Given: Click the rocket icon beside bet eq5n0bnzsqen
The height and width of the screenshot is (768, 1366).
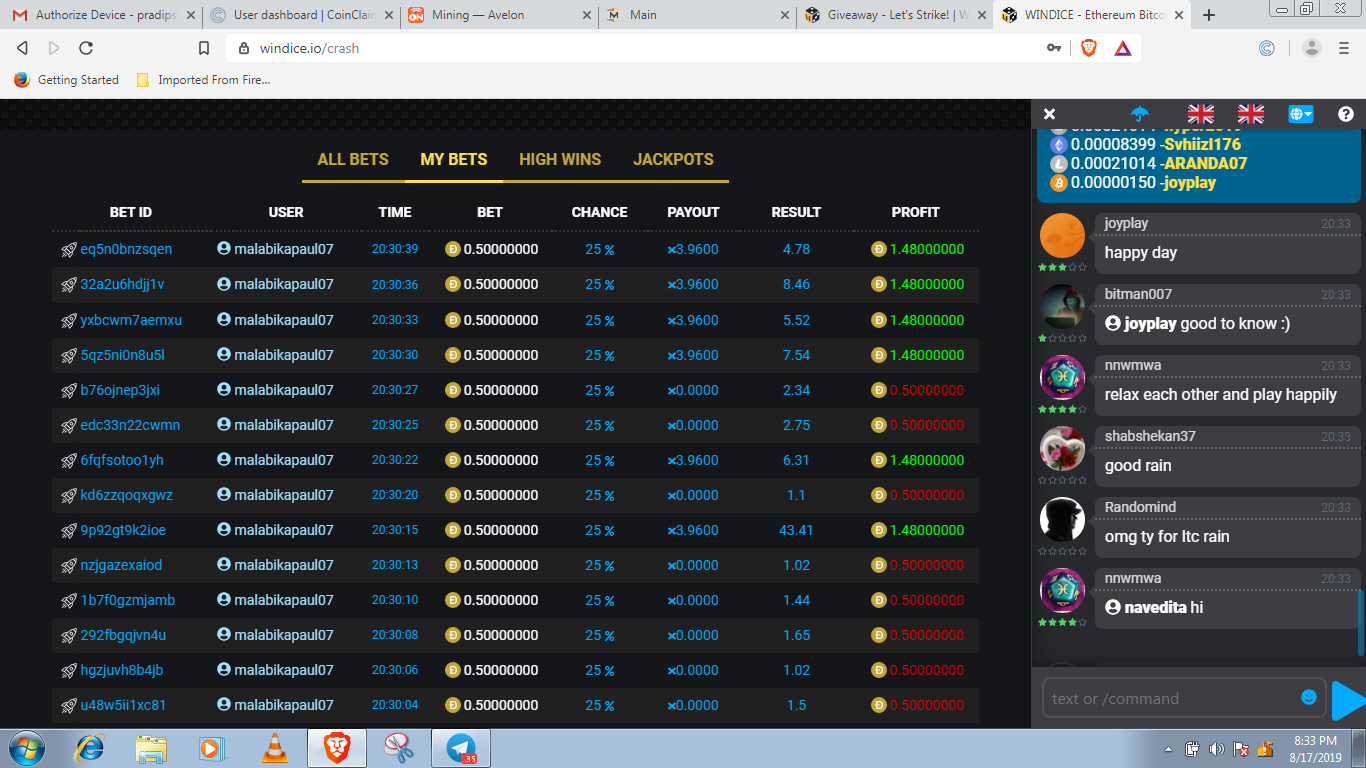Looking at the screenshot, I should click(69, 249).
